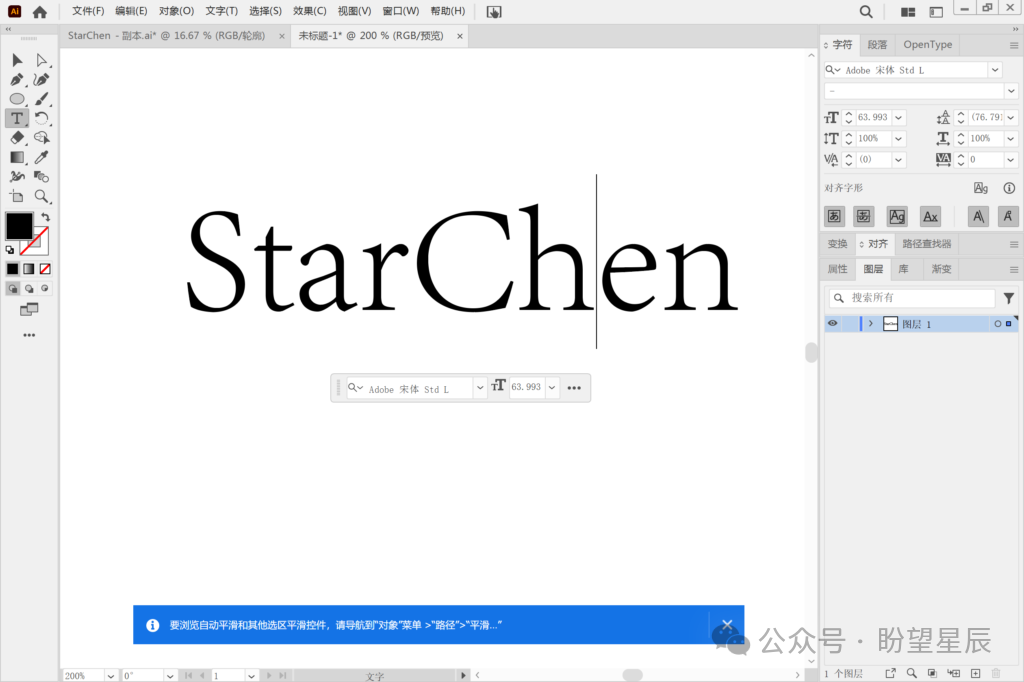Viewport: 1024px width, 682px height.
Task: Open leading (76.79) dropdown
Action: 1011,118
